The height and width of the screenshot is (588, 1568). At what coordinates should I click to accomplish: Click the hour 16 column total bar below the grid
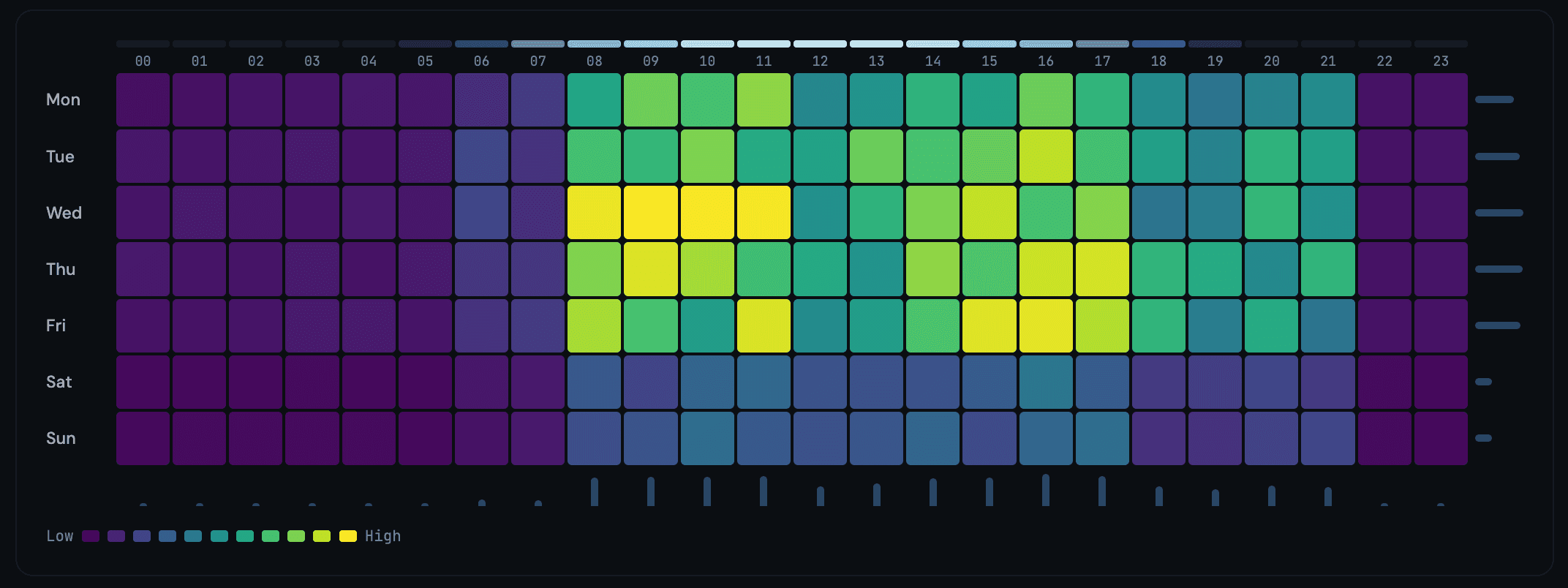coord(1046,490)
